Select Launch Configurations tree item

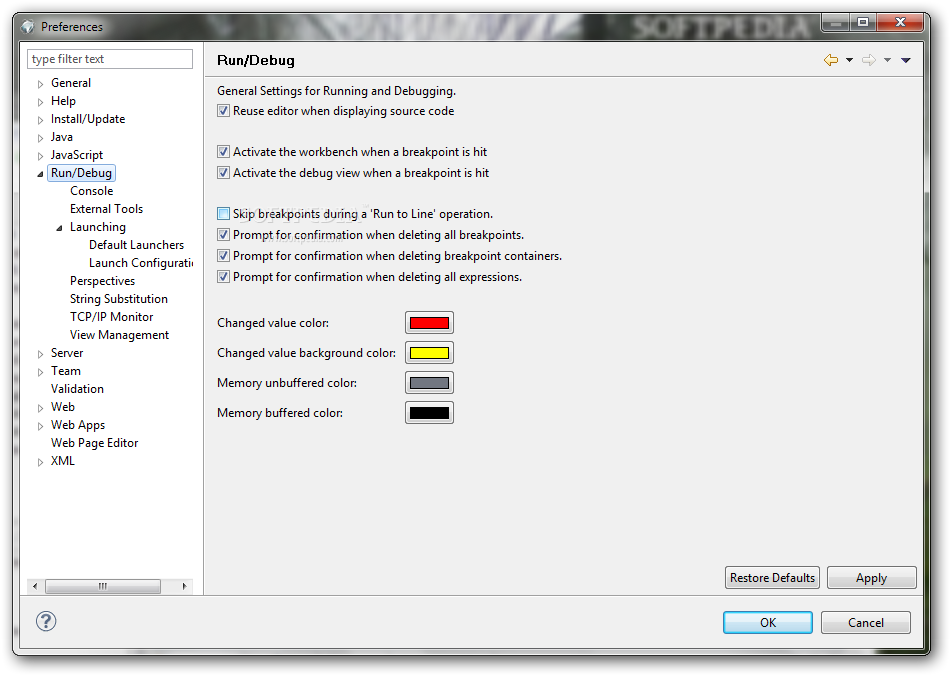click(x=141, y=263)
